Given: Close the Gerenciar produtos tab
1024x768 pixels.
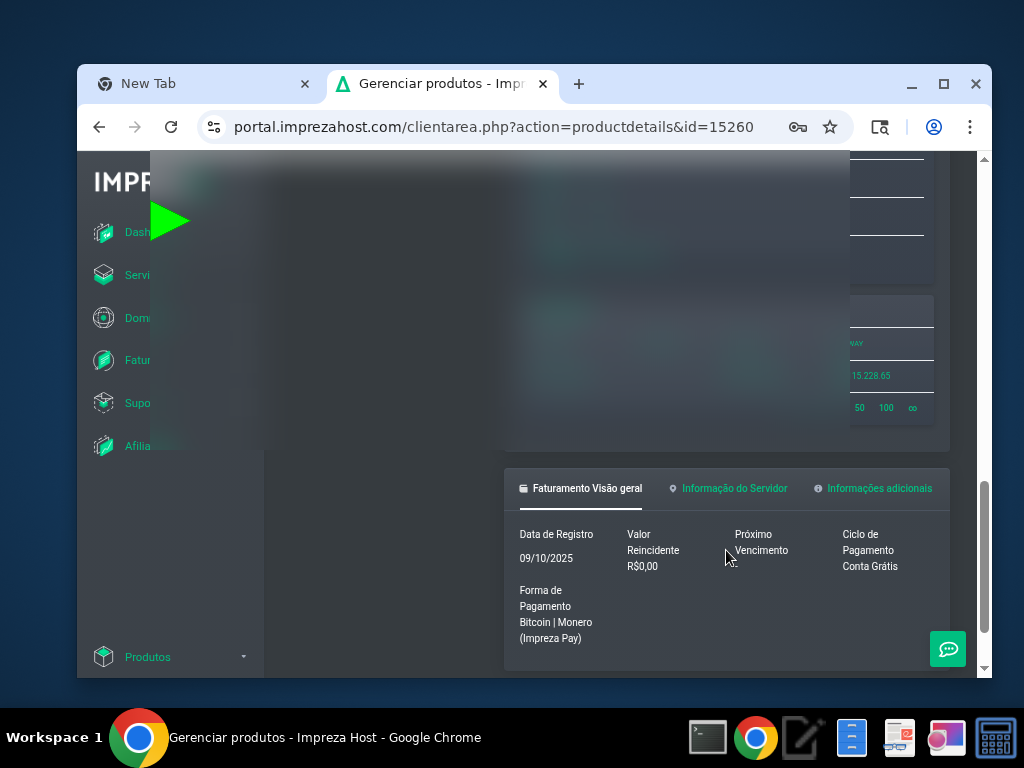Looking at the screenshot, I should click(x=543, y=84).
